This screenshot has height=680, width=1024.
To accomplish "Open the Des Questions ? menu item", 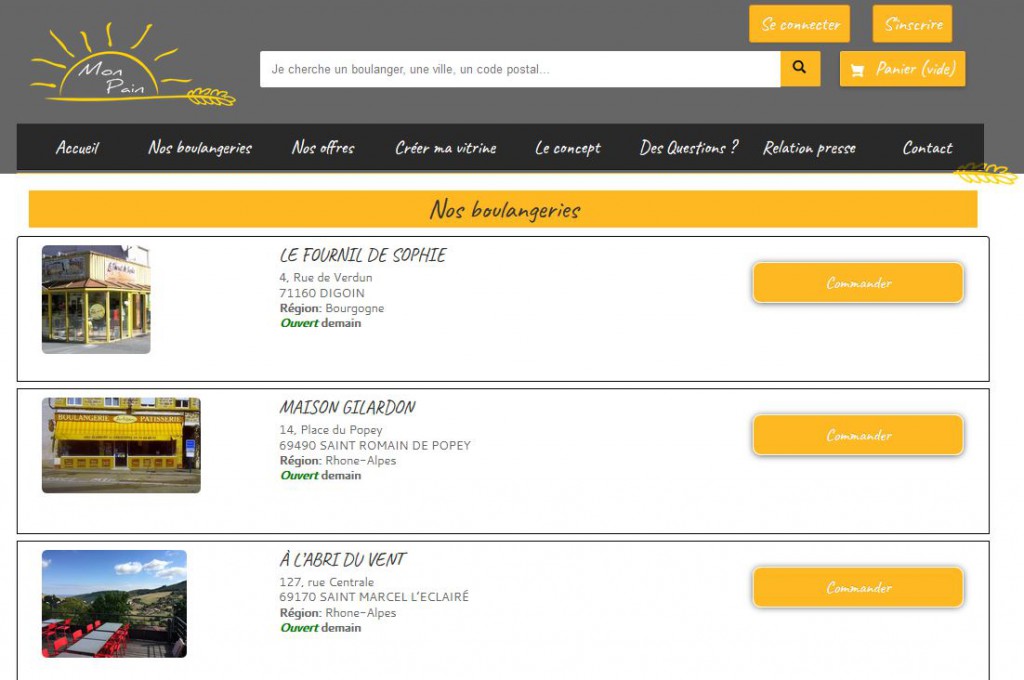I will [689, 148].
